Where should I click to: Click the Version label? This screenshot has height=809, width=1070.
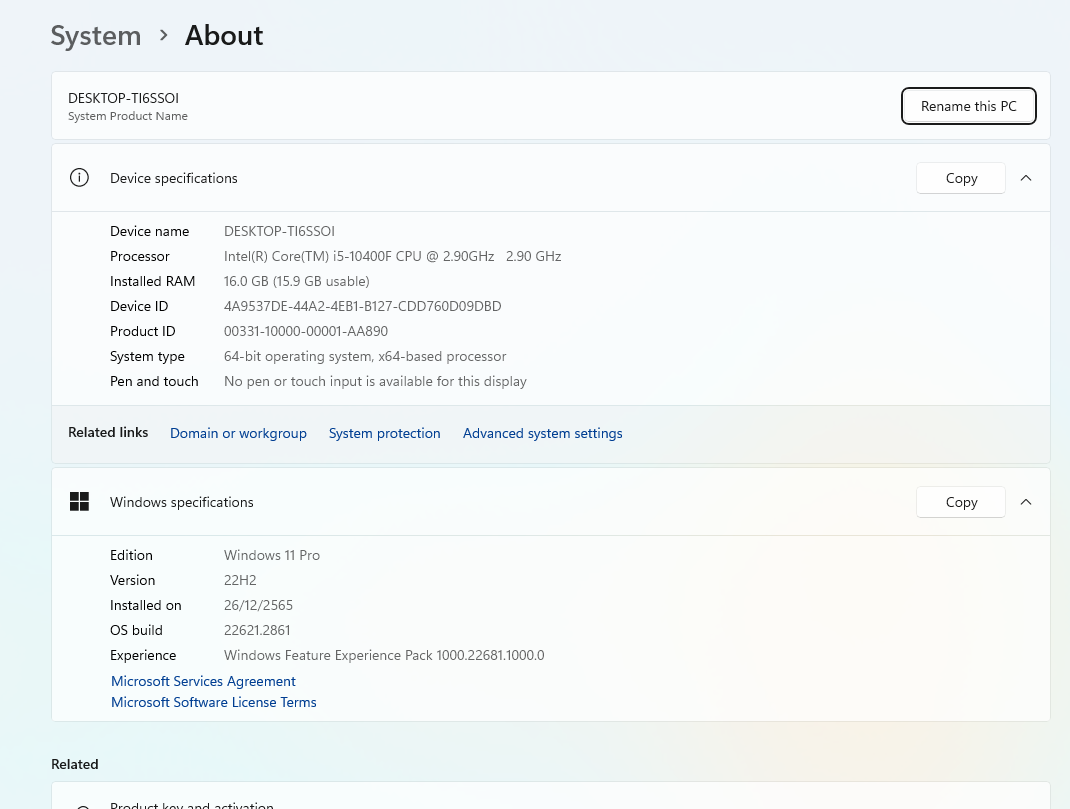[132, 580]
